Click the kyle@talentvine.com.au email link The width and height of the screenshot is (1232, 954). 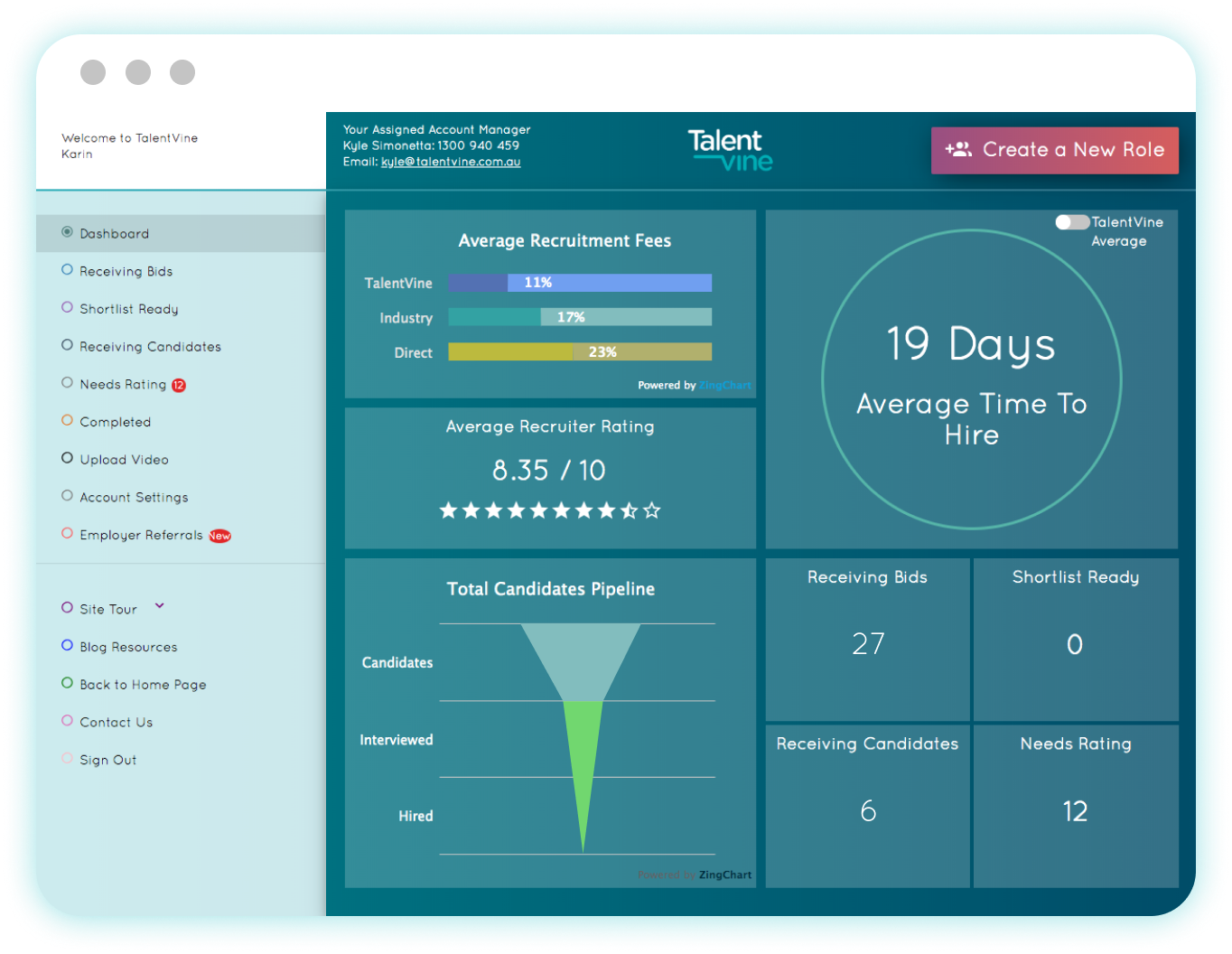(451, 162)
